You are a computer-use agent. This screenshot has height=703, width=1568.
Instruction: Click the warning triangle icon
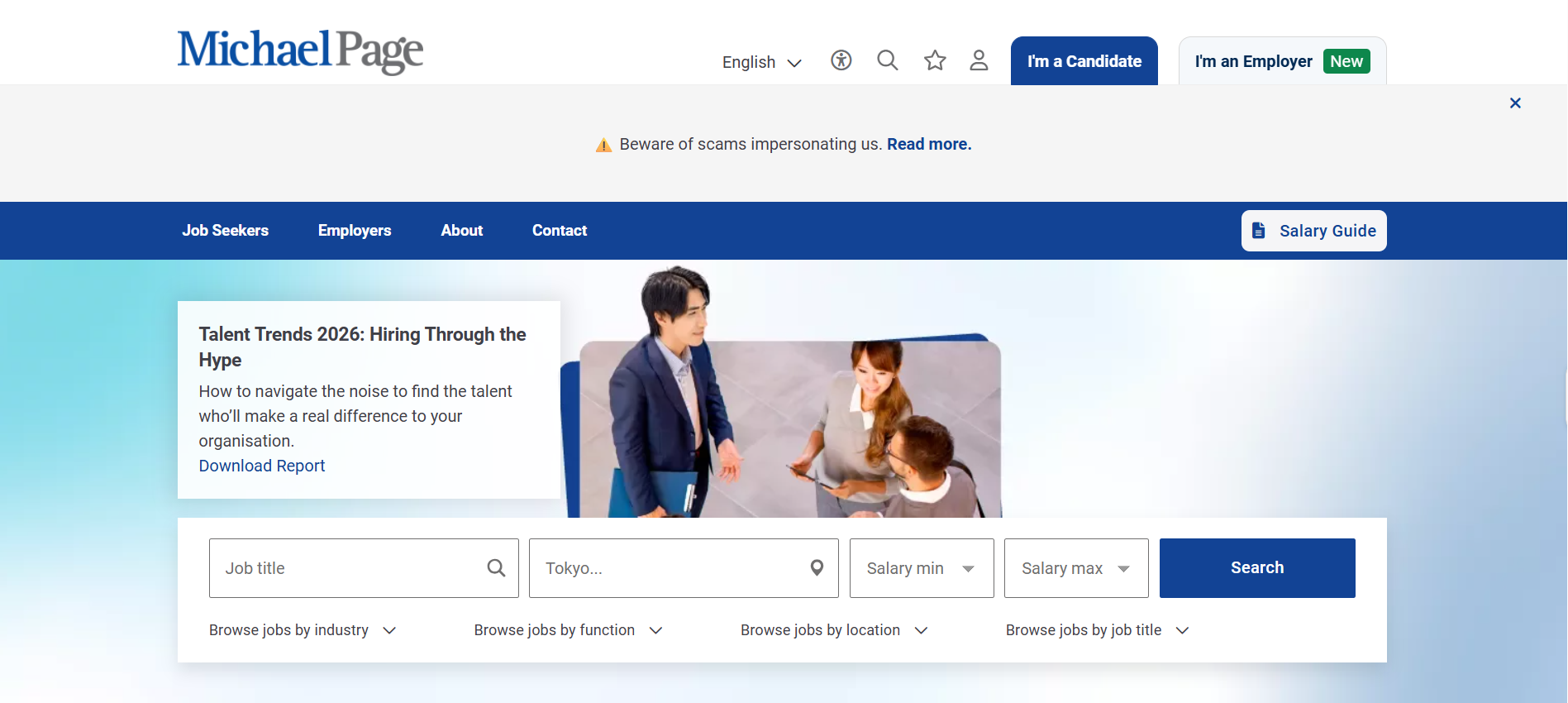tap(604, 145)
